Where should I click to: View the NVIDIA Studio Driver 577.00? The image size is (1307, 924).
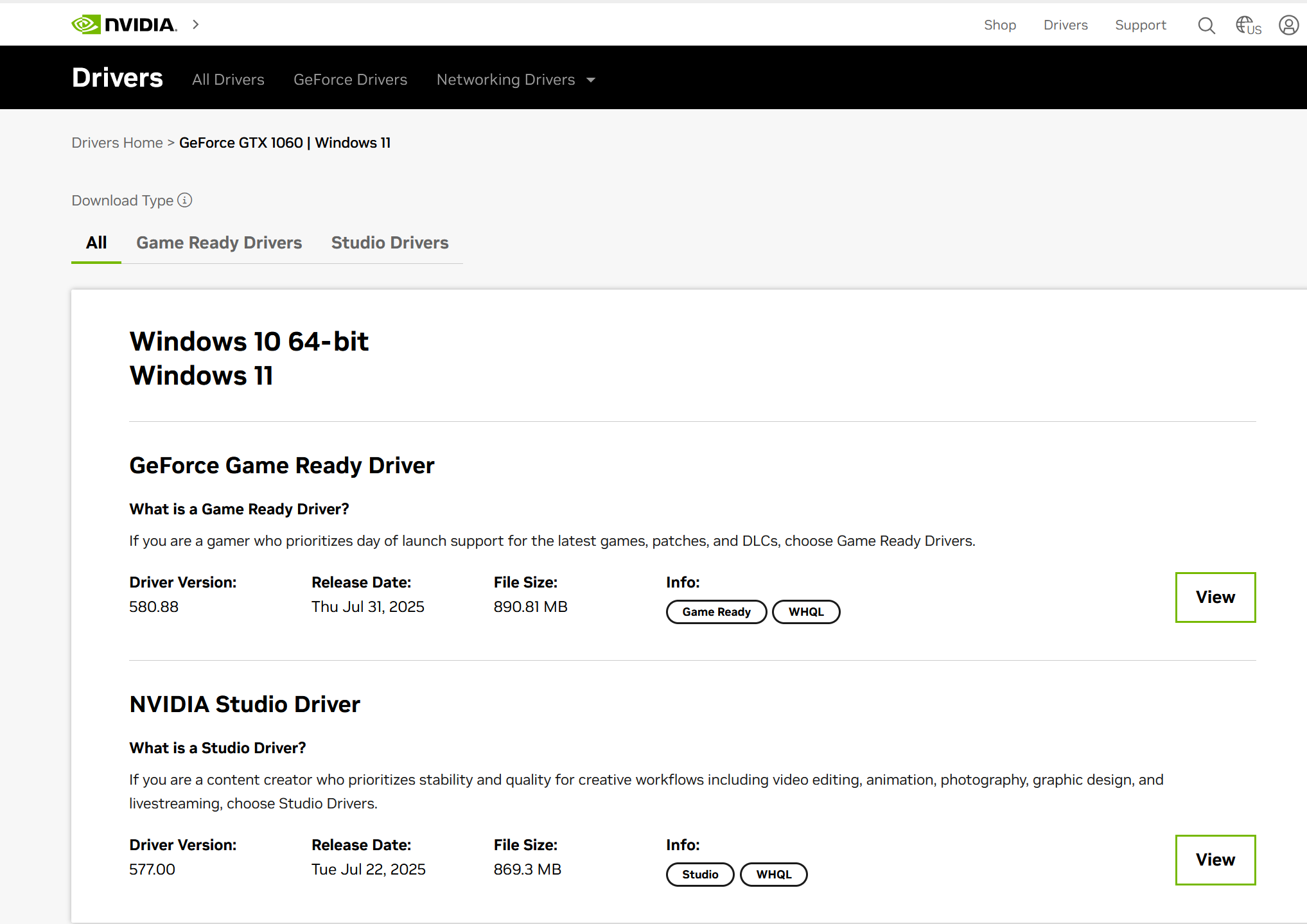click(1215, 860)
